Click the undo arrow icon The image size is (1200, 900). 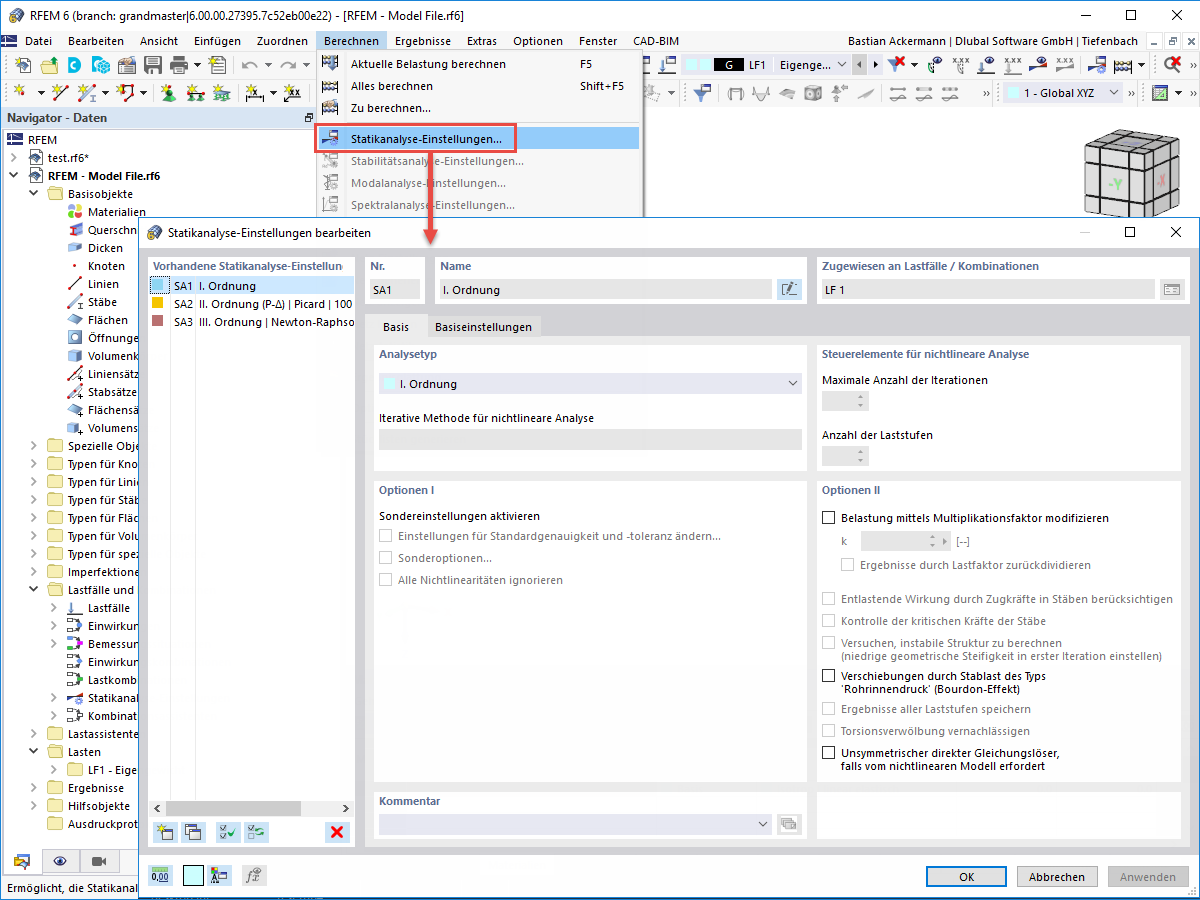click(x=250, y=64)
